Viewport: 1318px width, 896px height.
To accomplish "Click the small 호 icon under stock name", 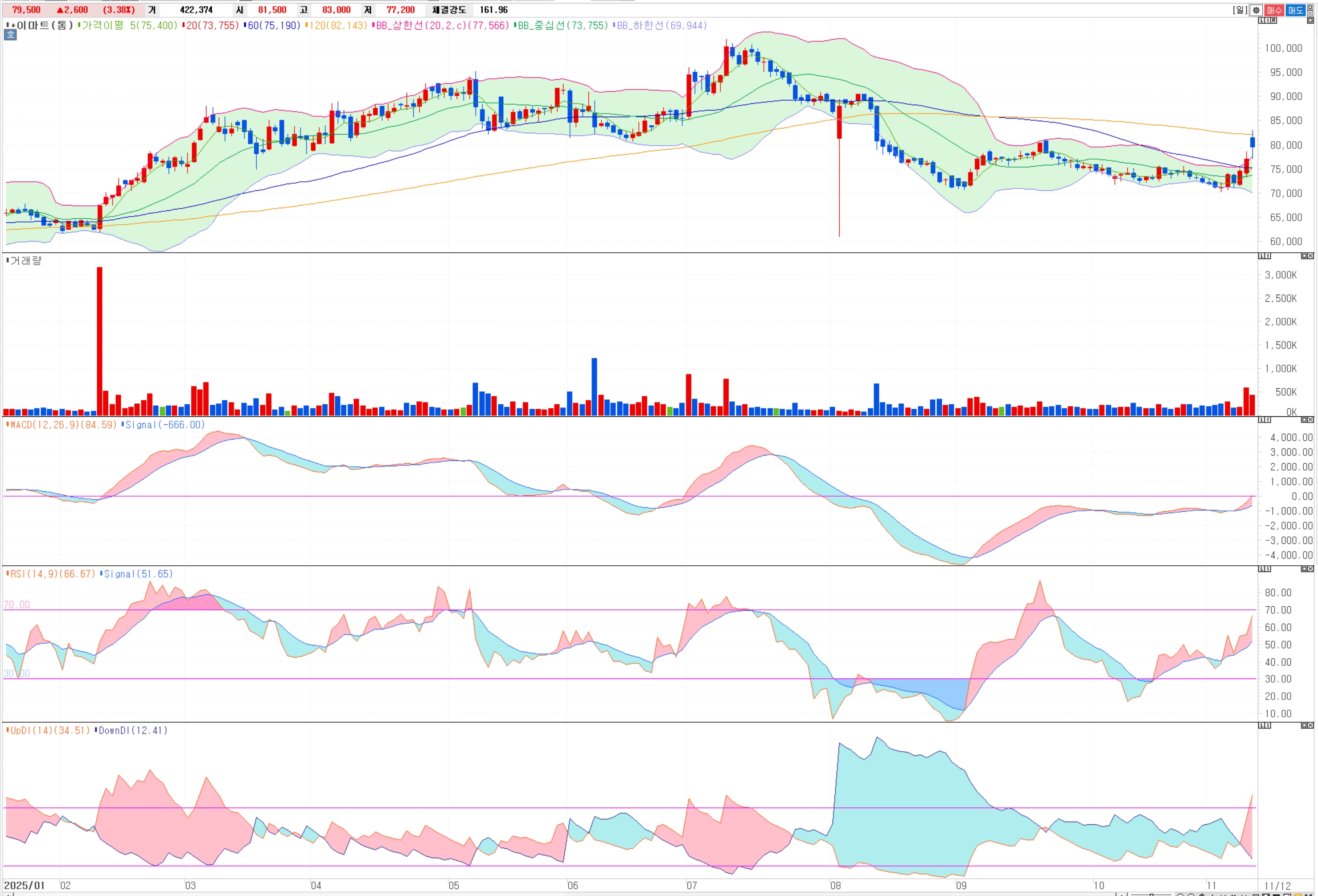I will (10, 35).
